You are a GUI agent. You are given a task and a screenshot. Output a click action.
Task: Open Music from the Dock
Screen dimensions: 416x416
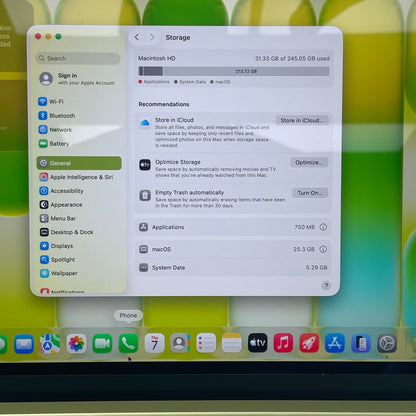tap(283, 343)
